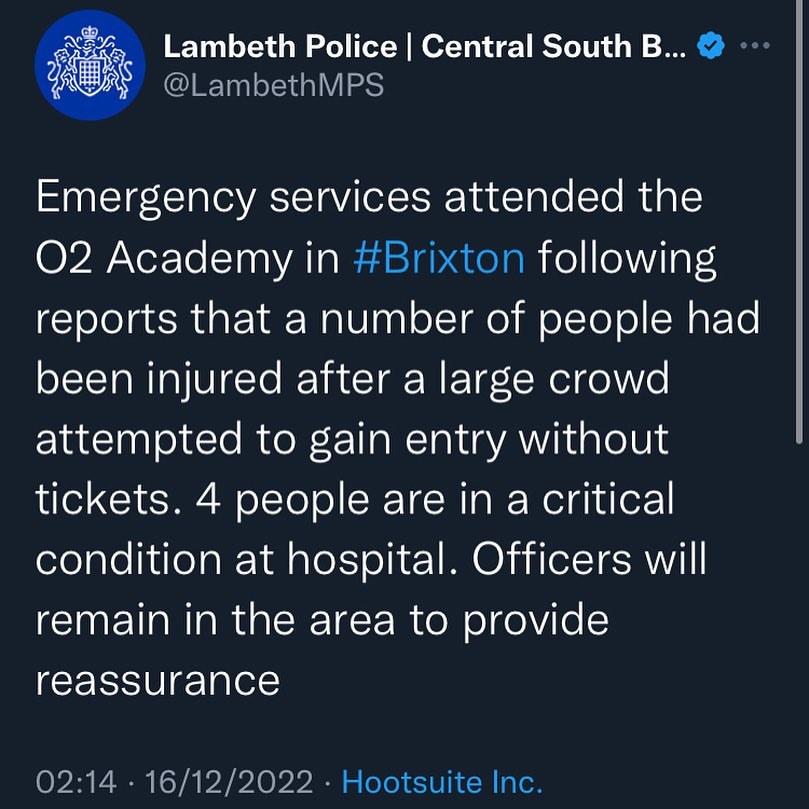Open the three-dot more options menu
Screen dimensions: 809x809
tap(756, 47)
